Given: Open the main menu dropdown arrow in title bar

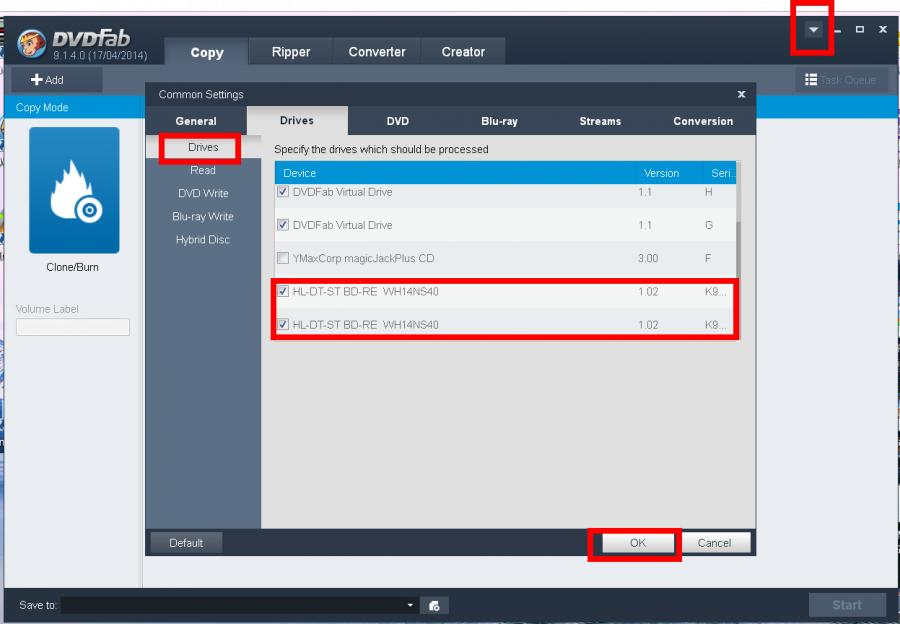Looking at the screenshot, I should (813, 30).
